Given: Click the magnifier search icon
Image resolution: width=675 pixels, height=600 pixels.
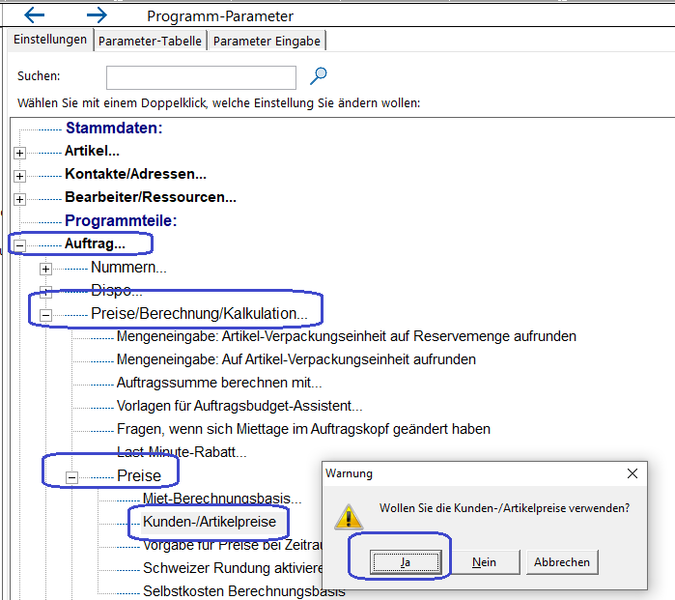Looking at the screenshot, I should 319,76.
